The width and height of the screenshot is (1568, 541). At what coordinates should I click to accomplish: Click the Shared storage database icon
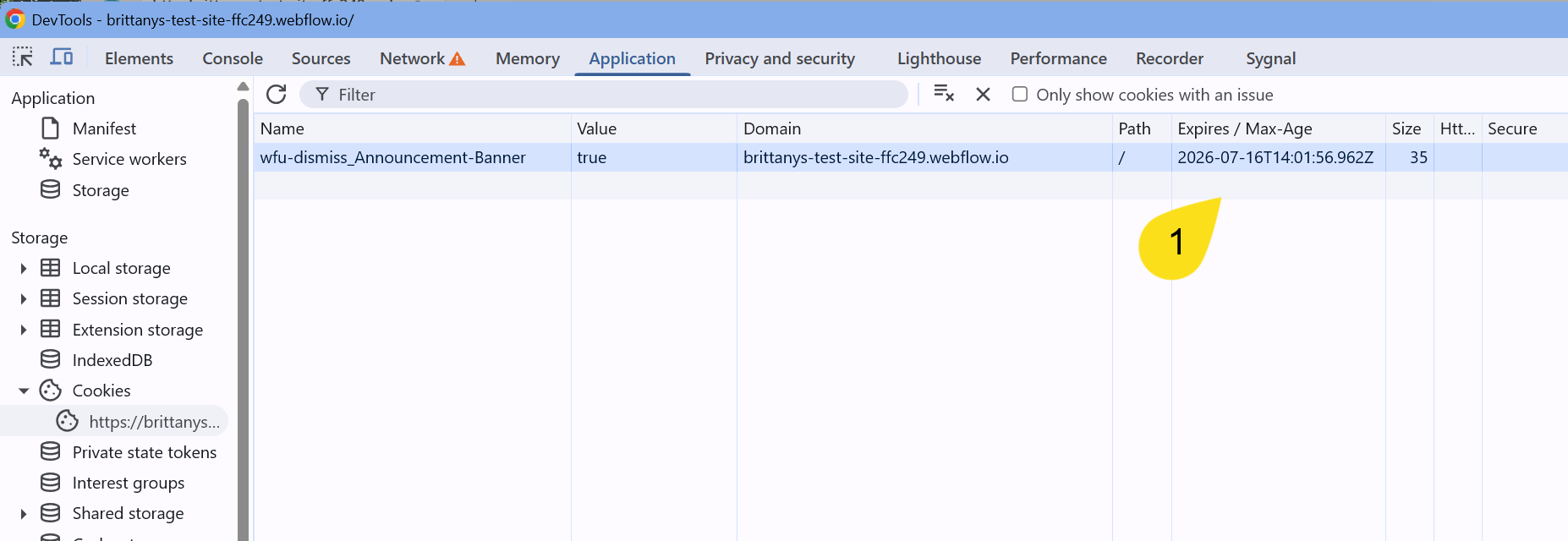[x=51, y=512]
